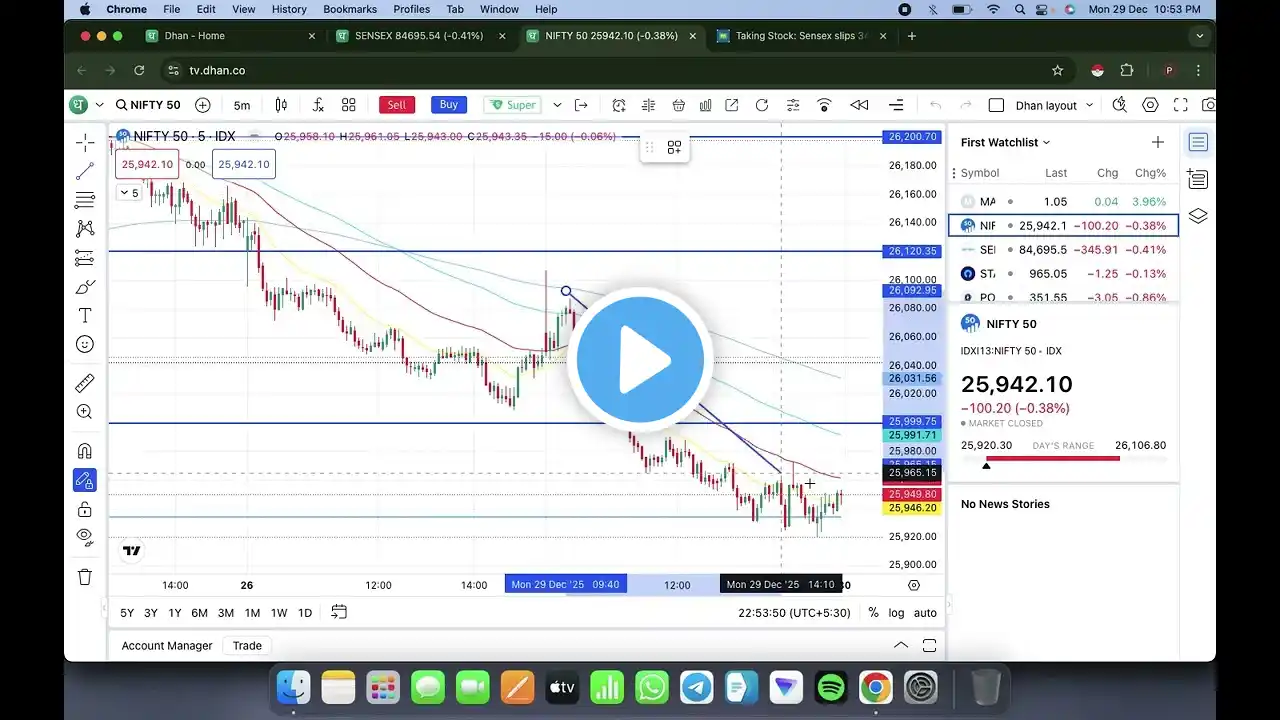The image size is (1280, 720).
Task: Select the crosshair cursor tool
Action: pos(85,142)
